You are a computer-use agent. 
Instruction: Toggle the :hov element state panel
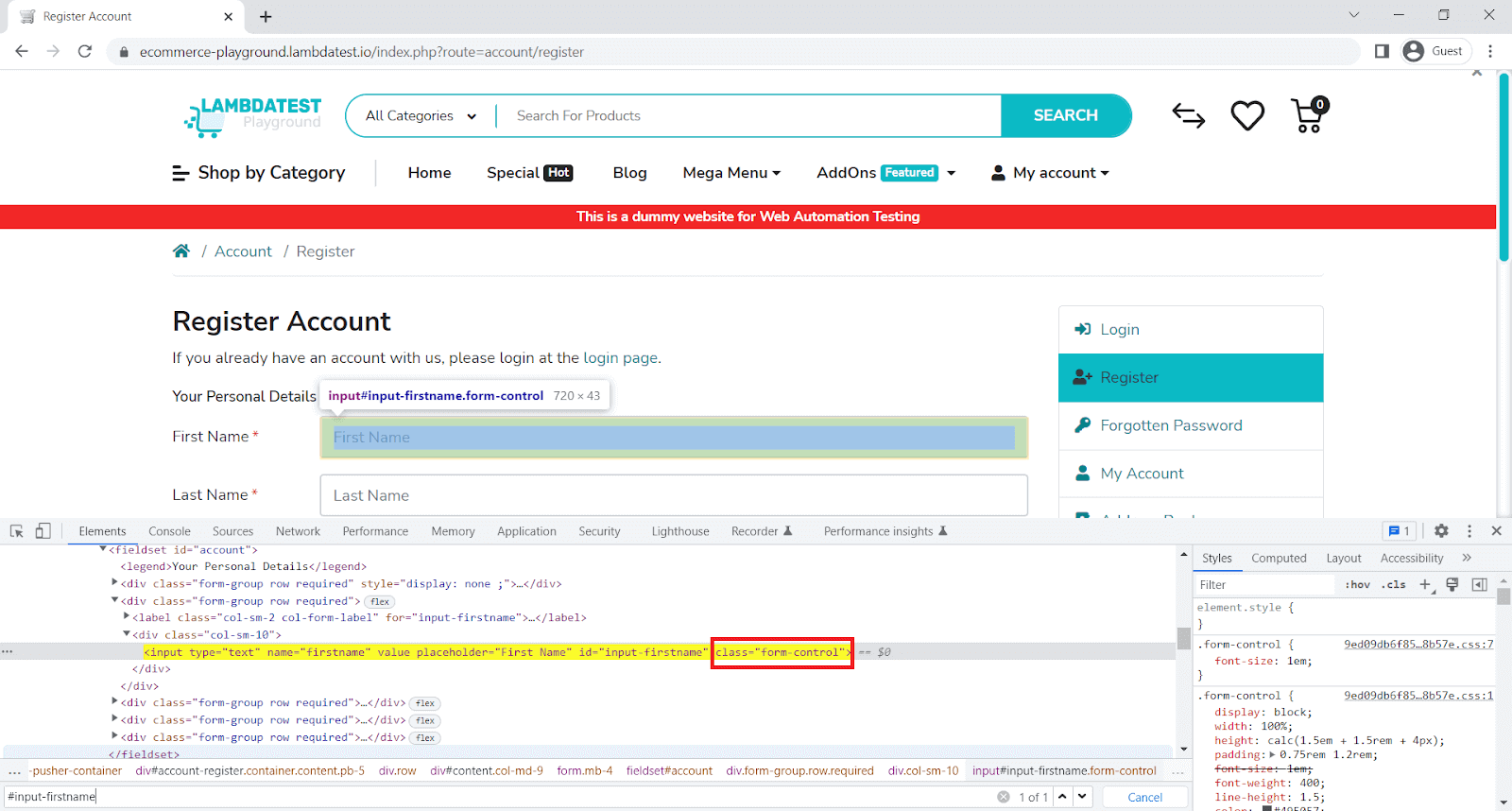[1358, 585]
